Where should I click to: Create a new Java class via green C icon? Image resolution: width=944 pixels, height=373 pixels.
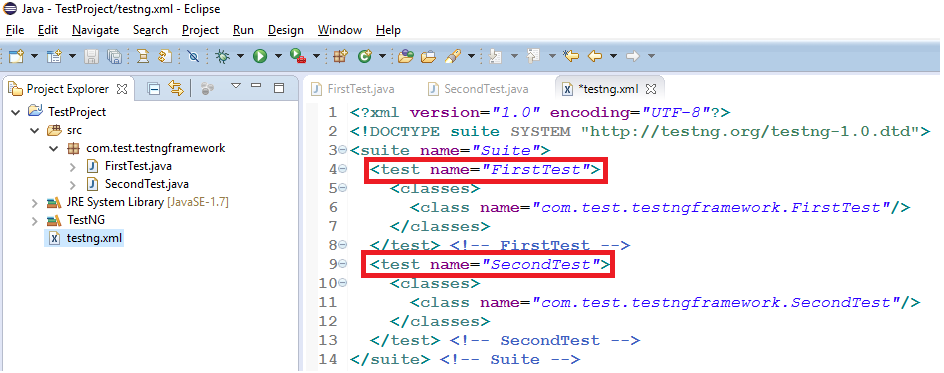[364, 57]
